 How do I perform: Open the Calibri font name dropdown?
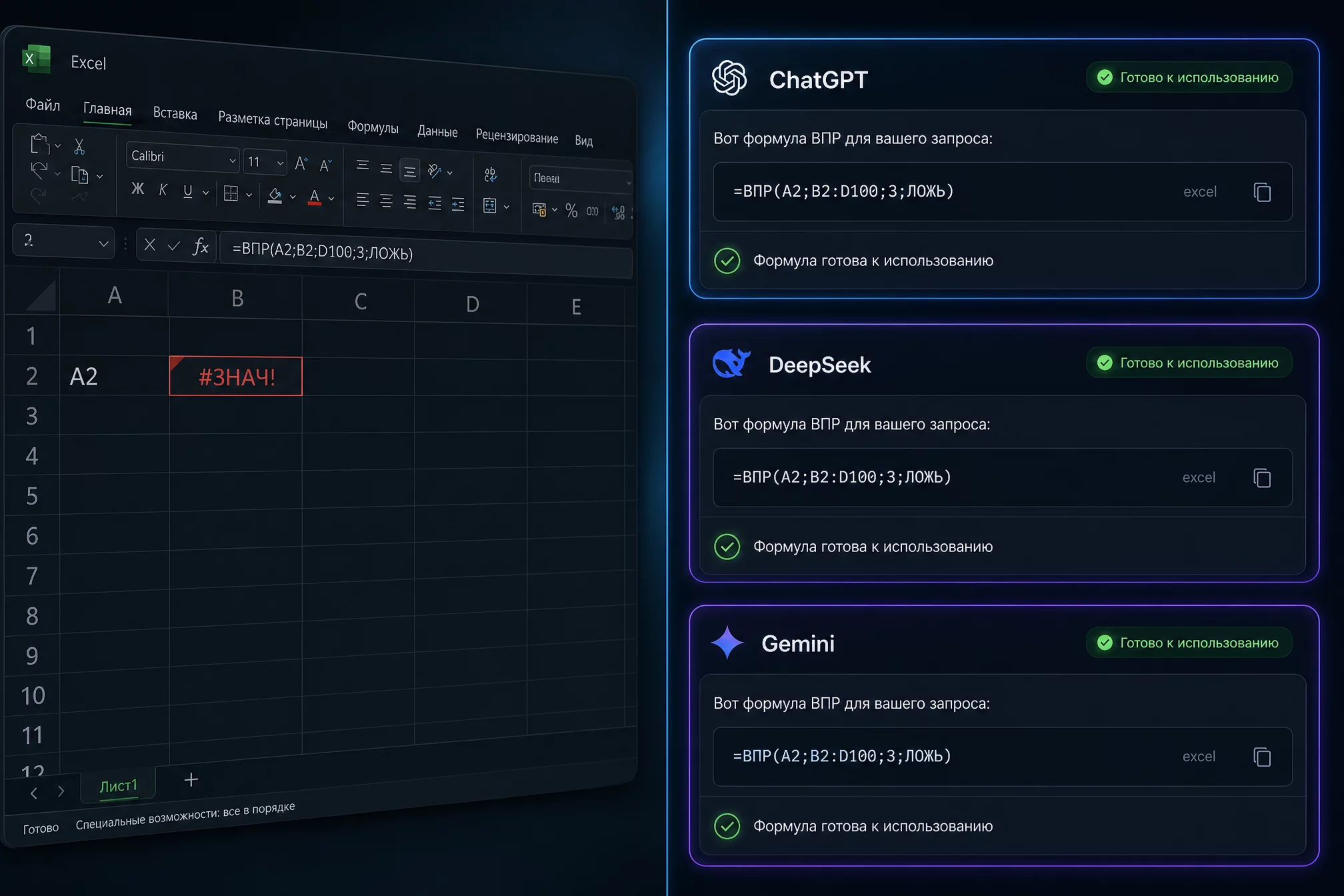pos(233,161)
